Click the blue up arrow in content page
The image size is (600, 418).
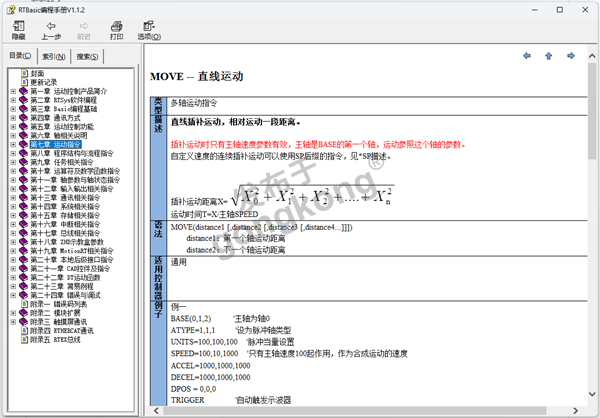(548, 55)
